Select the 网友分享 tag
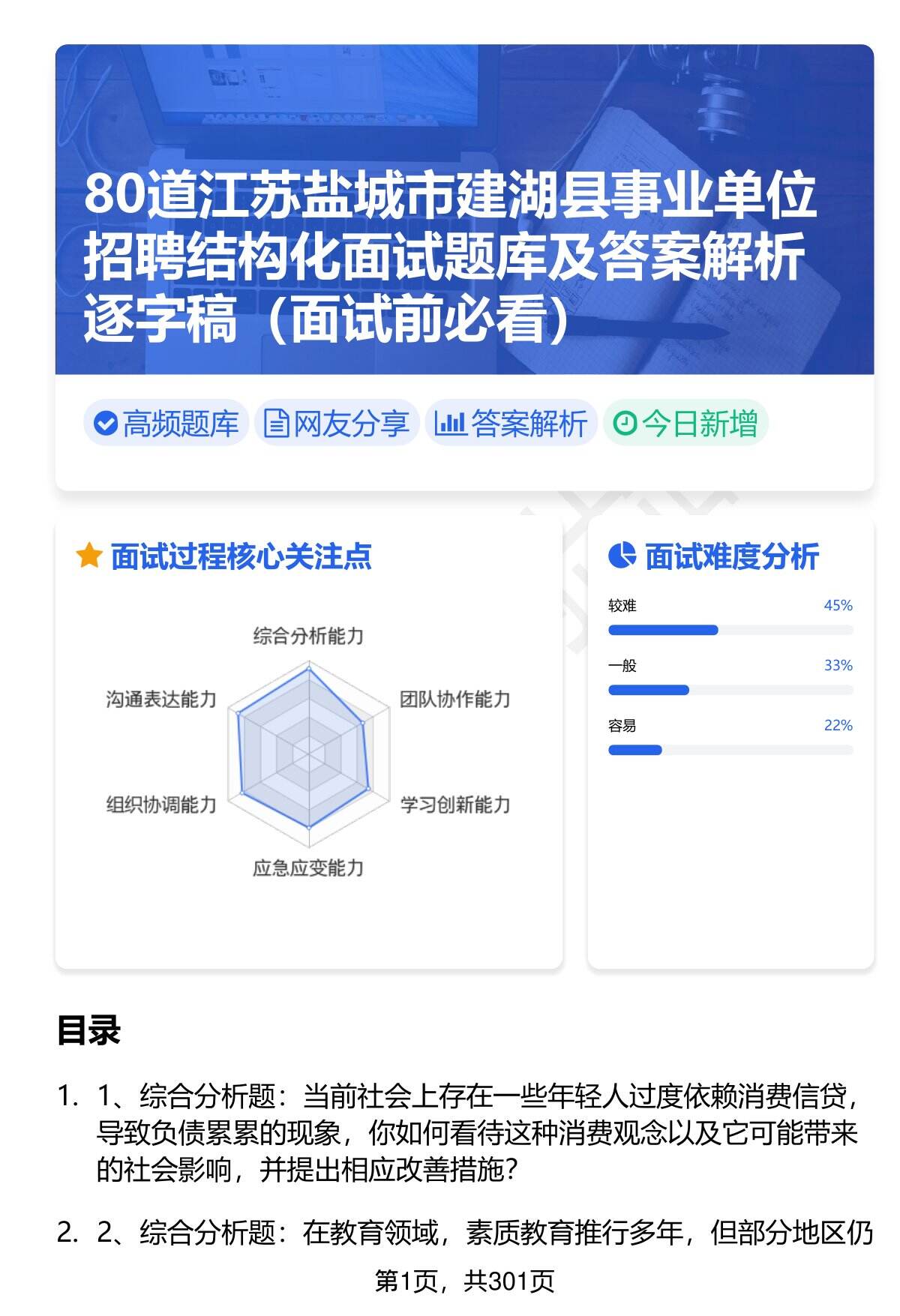 (337, 424)
